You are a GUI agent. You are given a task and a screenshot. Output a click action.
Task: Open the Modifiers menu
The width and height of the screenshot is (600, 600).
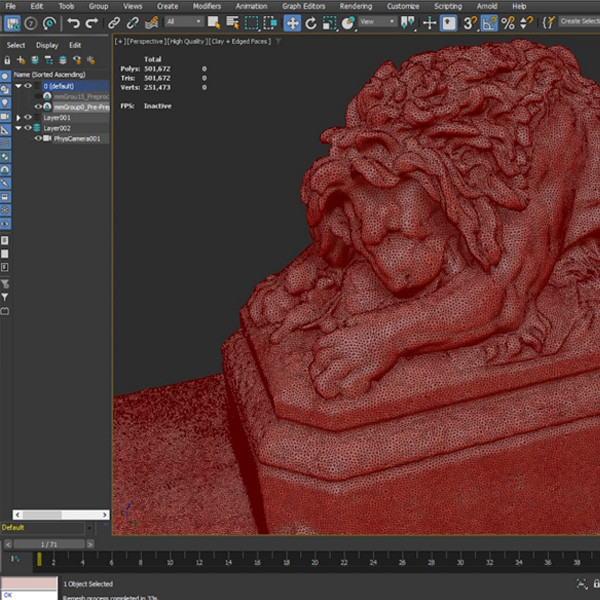(x=207, y=6)
